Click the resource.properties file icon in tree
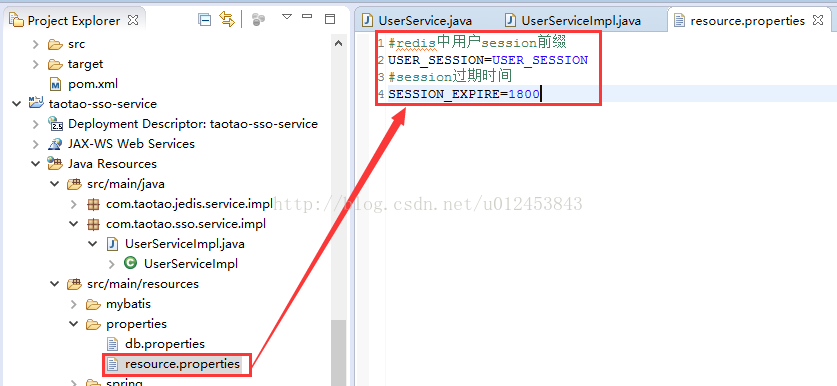 coord(112,364)
